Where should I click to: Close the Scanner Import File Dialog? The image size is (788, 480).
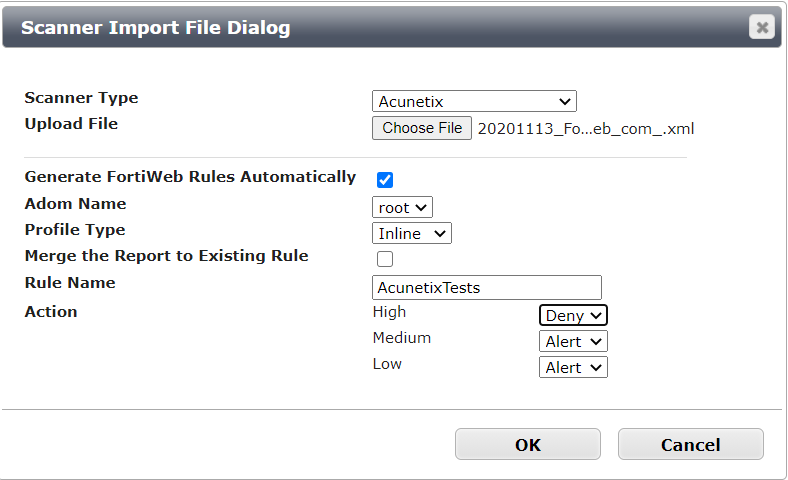coord(762,27)
